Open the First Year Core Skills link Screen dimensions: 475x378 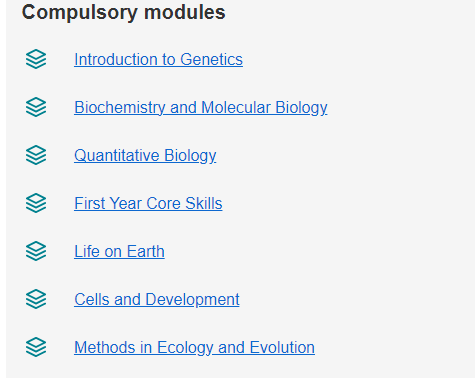(148, 204)
